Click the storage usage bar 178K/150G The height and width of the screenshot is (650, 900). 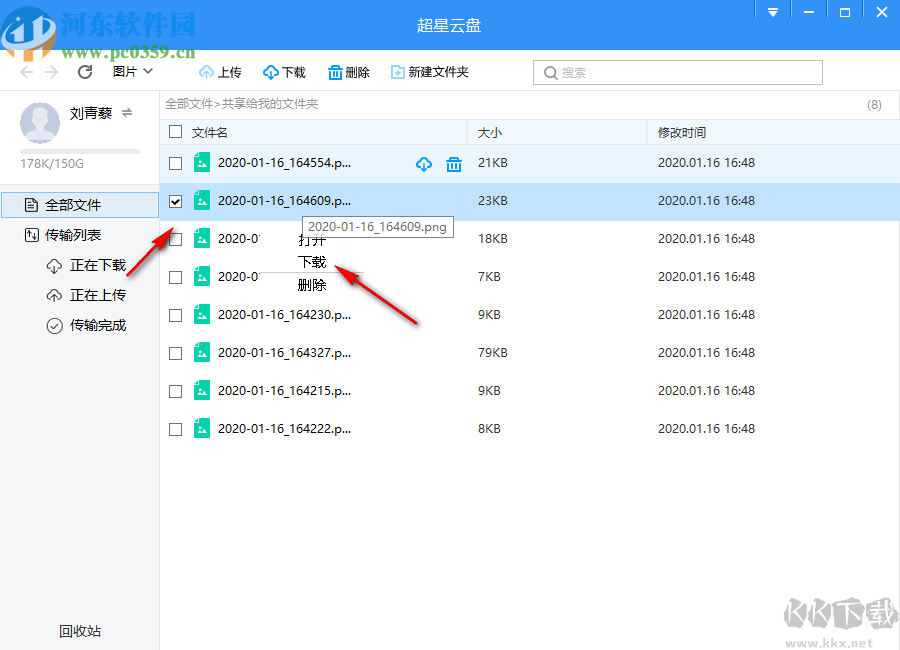click(x=80, y=152)
